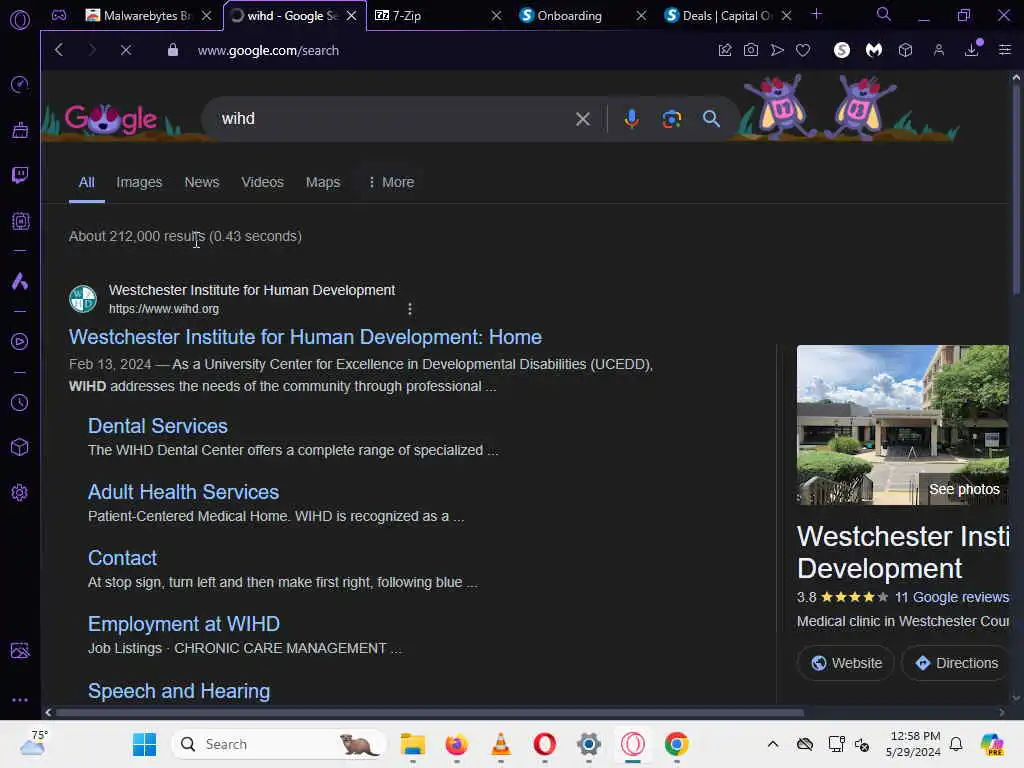1024x768 pixels.
Task: Open Aria AI icon in sidebar
Action: pos(20,281)
